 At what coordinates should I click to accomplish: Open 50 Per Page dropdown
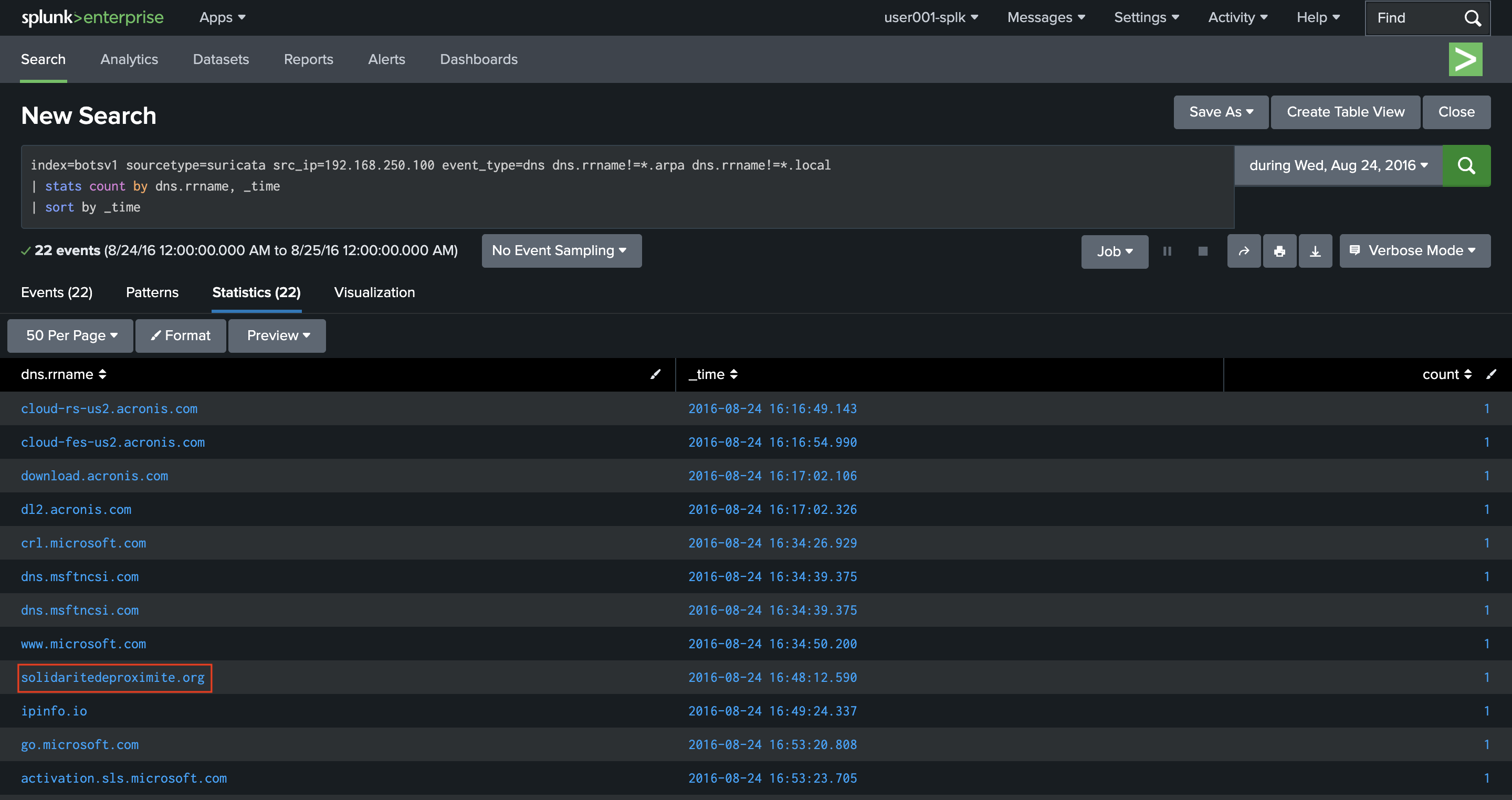pos(70,336)
